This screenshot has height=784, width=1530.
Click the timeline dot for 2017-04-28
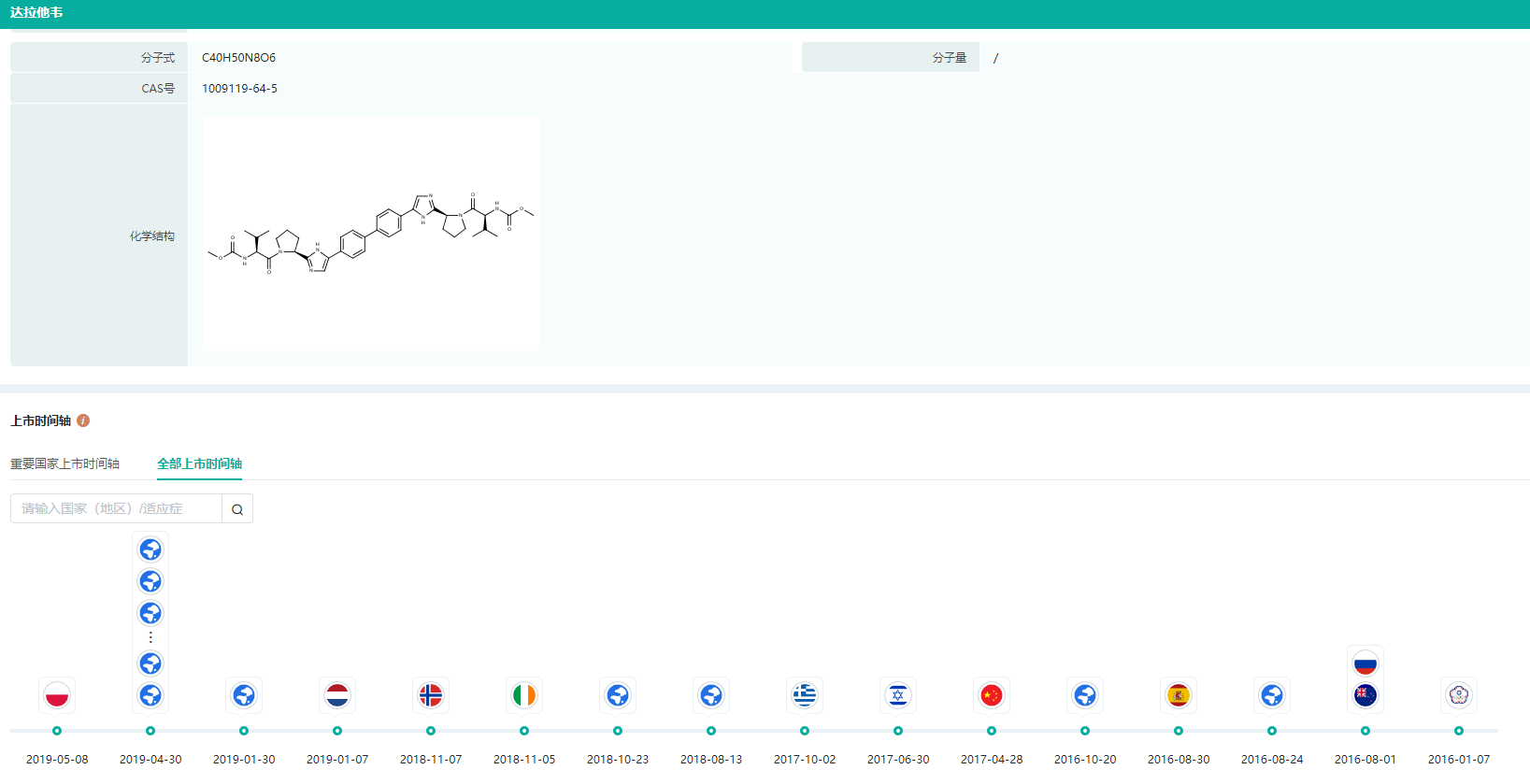(992, 731)
